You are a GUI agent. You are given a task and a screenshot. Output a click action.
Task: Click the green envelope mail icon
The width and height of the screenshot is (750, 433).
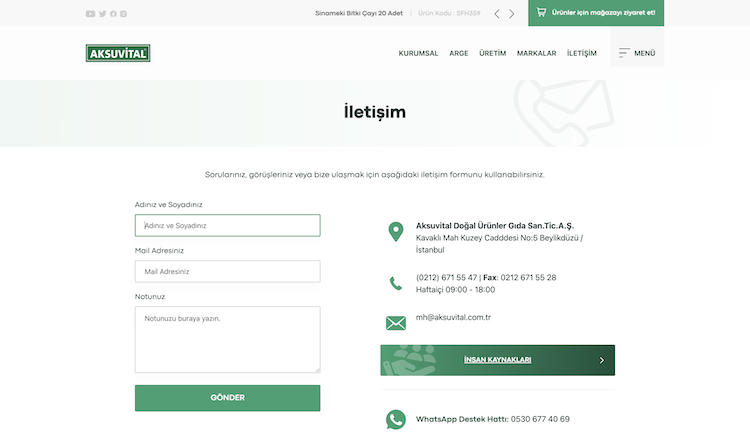pos(396,323)
